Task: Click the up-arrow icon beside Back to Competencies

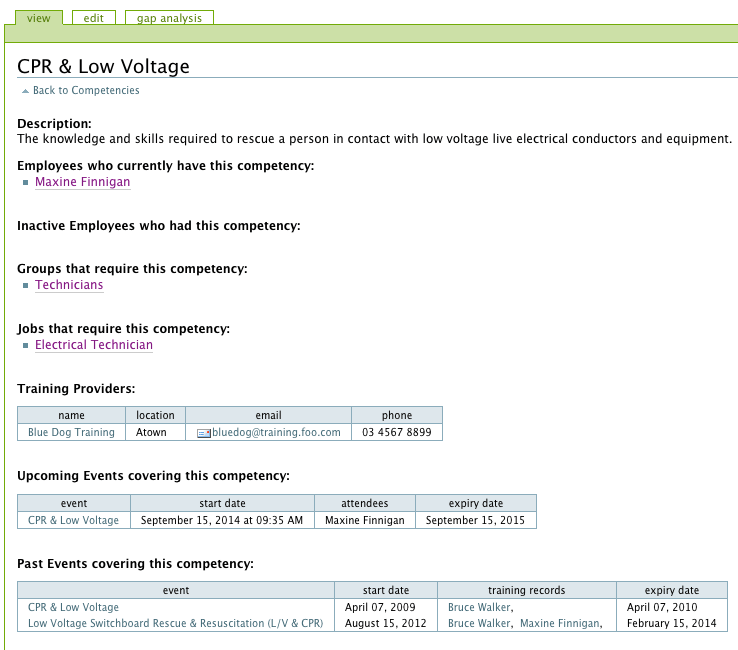Action: (x=25, y=91)
